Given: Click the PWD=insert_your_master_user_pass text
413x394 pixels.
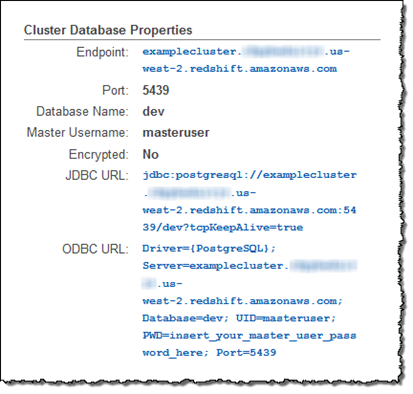Looking at the screenshot, I should pyautogui.click(x=249, y=336).
